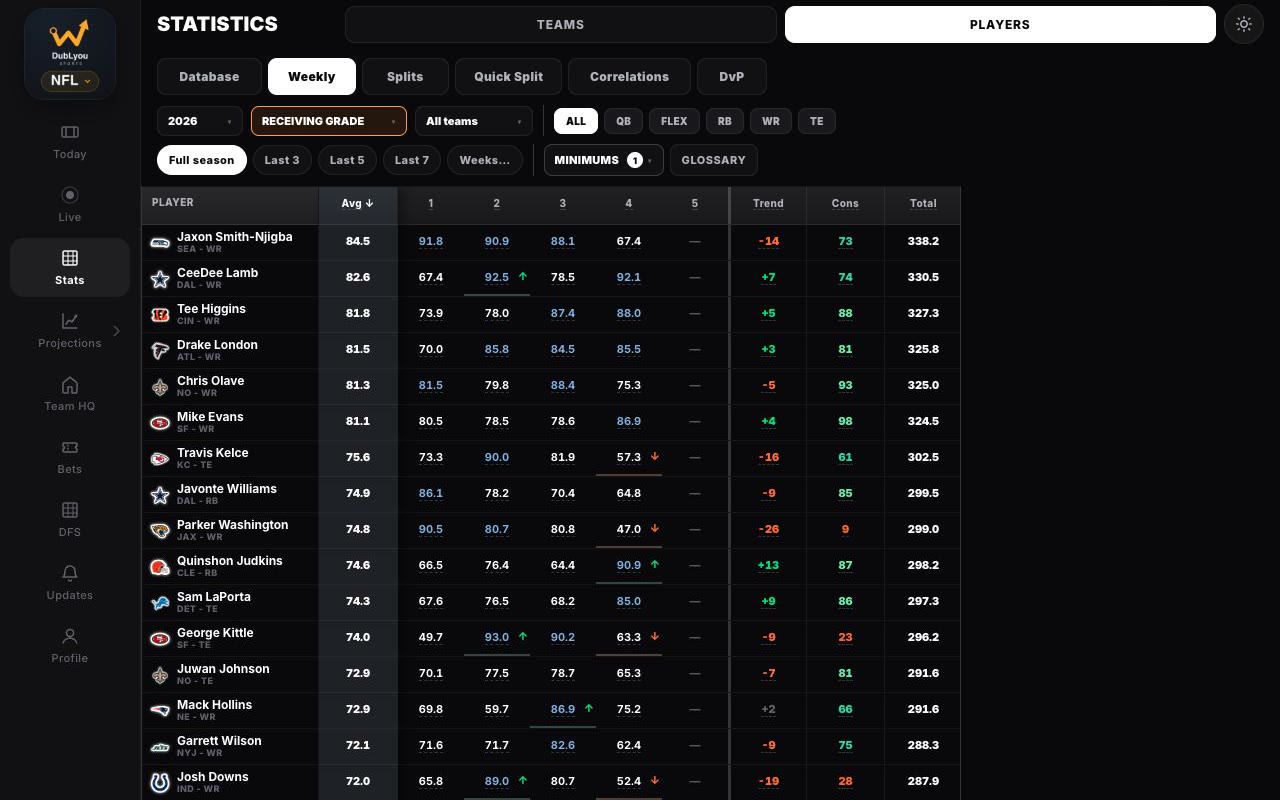Click Lions logo beside Sam LaPorta
The image size is (1280, 800).
159,602
